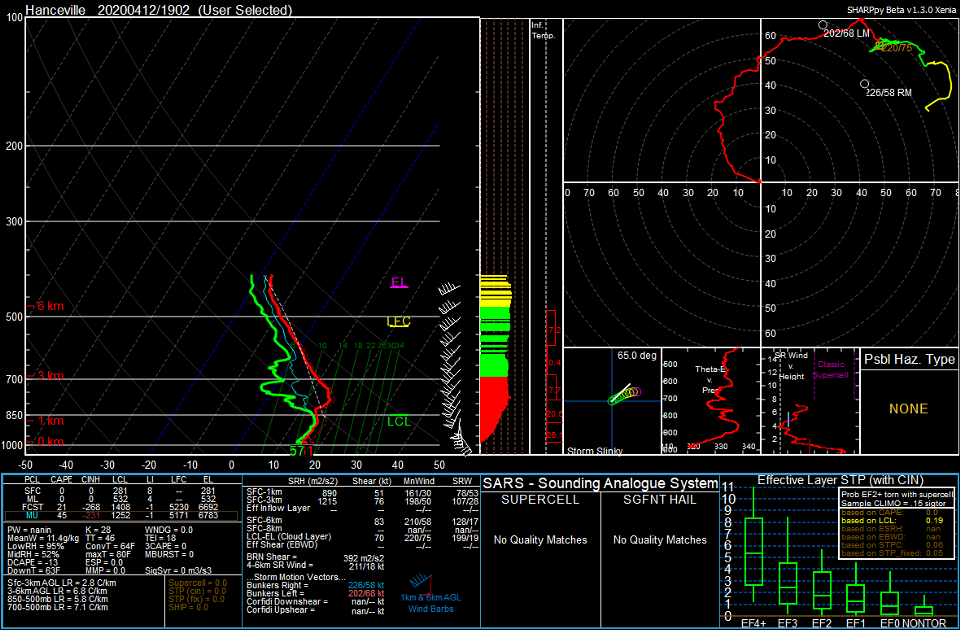Click the EF3 box plot label
The height and width of the screenshot is (630, 960).
click(x=787, y=623)
